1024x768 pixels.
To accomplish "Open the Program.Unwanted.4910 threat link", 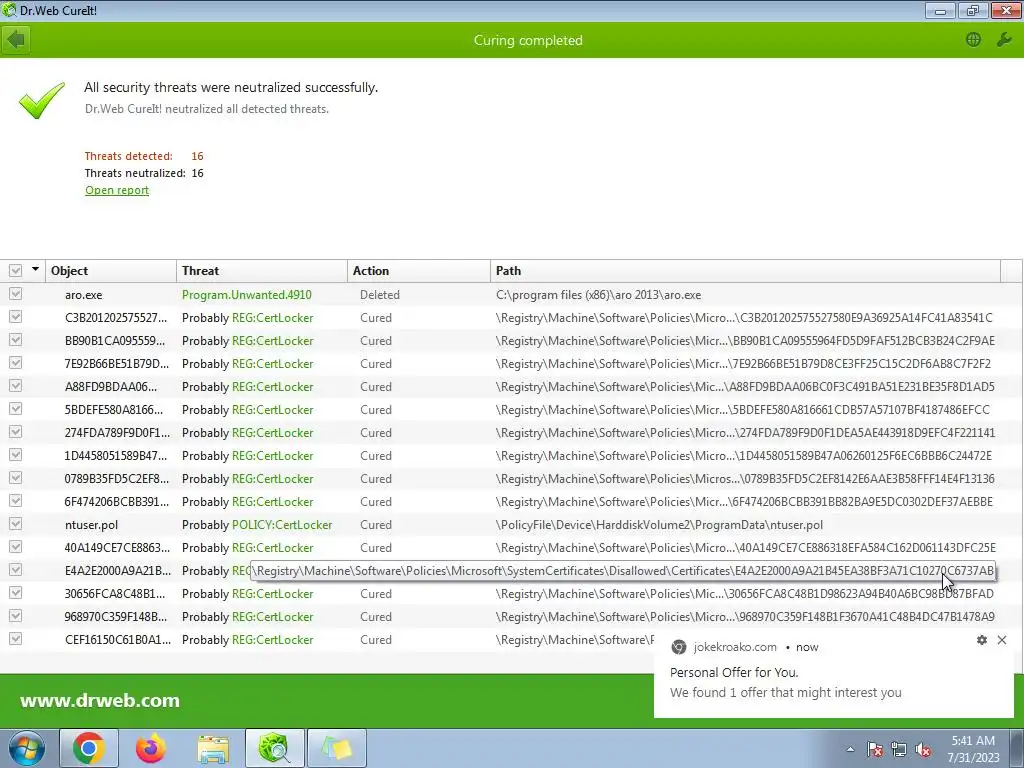I will tap(247, 295).
